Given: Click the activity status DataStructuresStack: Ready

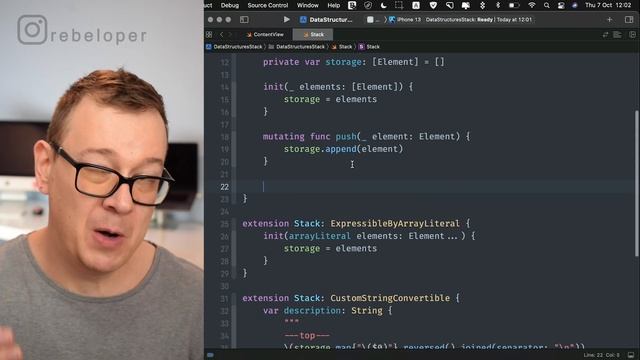Looking at the screenshot, I should pyautogui.click(x=479, y=20).
